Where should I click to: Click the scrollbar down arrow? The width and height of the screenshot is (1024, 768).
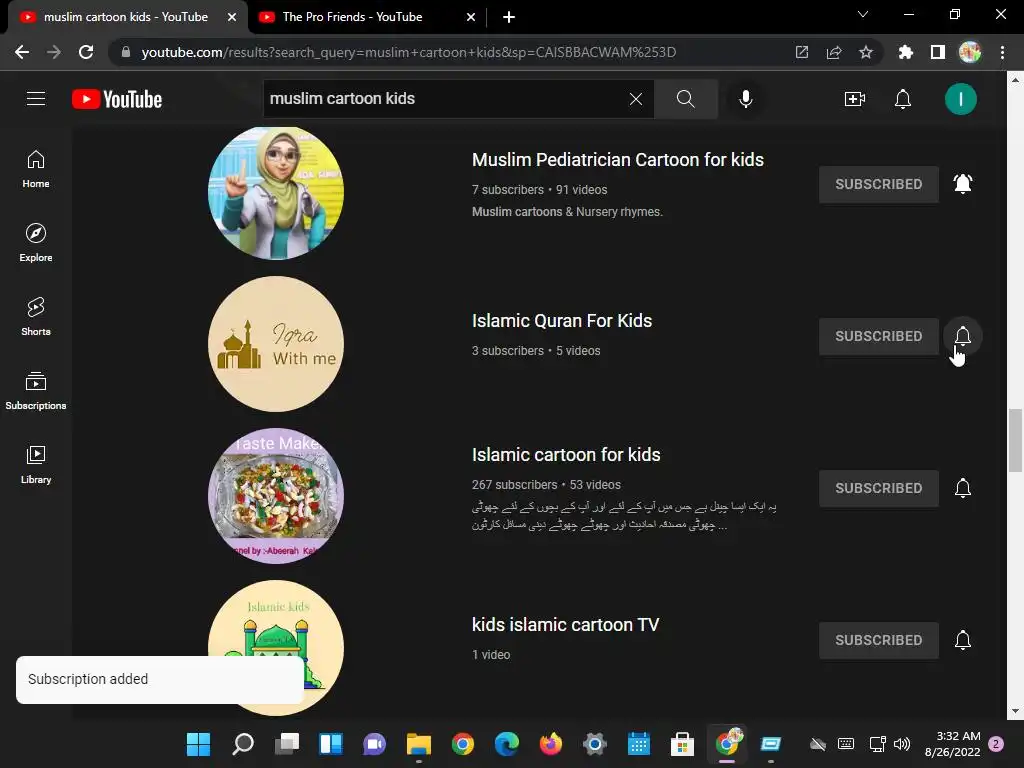pyautogui.click(x=1015, y=711)
